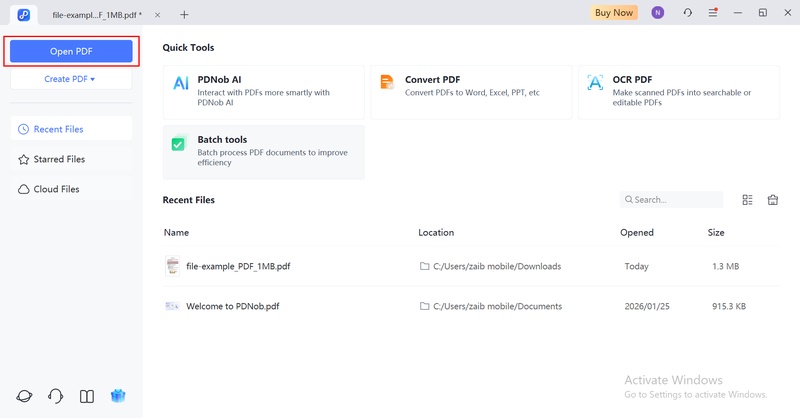Click the Open PDF button
The width and height of the screenshot is (800, 418).
click(70, 51)
